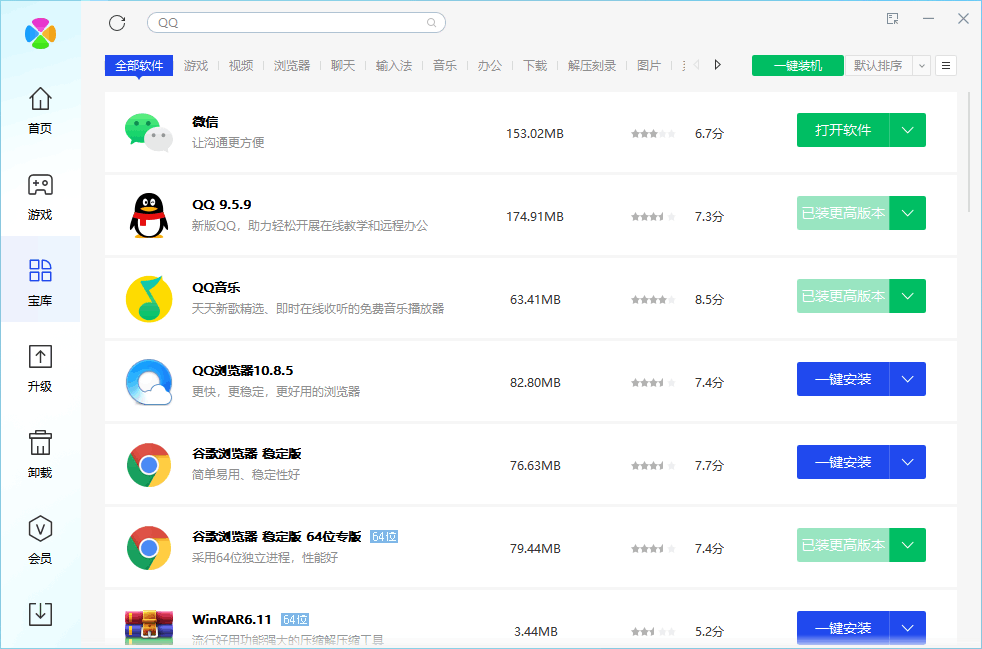Expand dropdown arrow beside 打开软件 for 微信
This screenshot has height=649, width=982.
(907, 130)
